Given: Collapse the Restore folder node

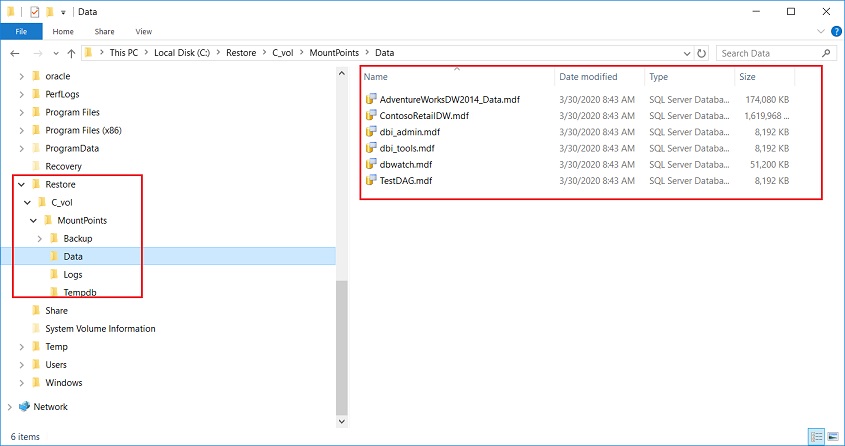Looking at the screenshot, I should click(22, 184).
